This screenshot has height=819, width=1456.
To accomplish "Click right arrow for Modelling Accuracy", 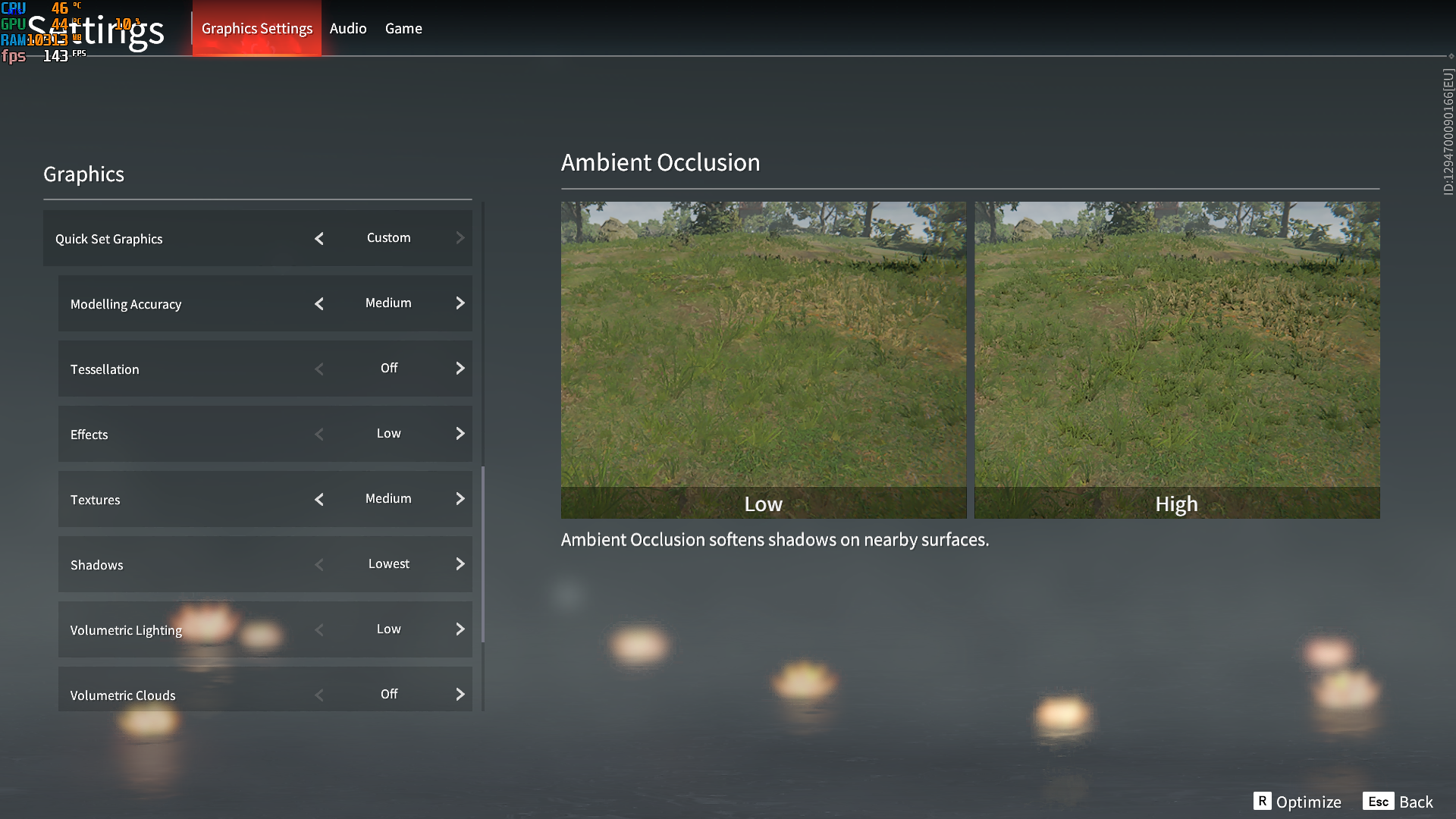I will pos(460,303).
